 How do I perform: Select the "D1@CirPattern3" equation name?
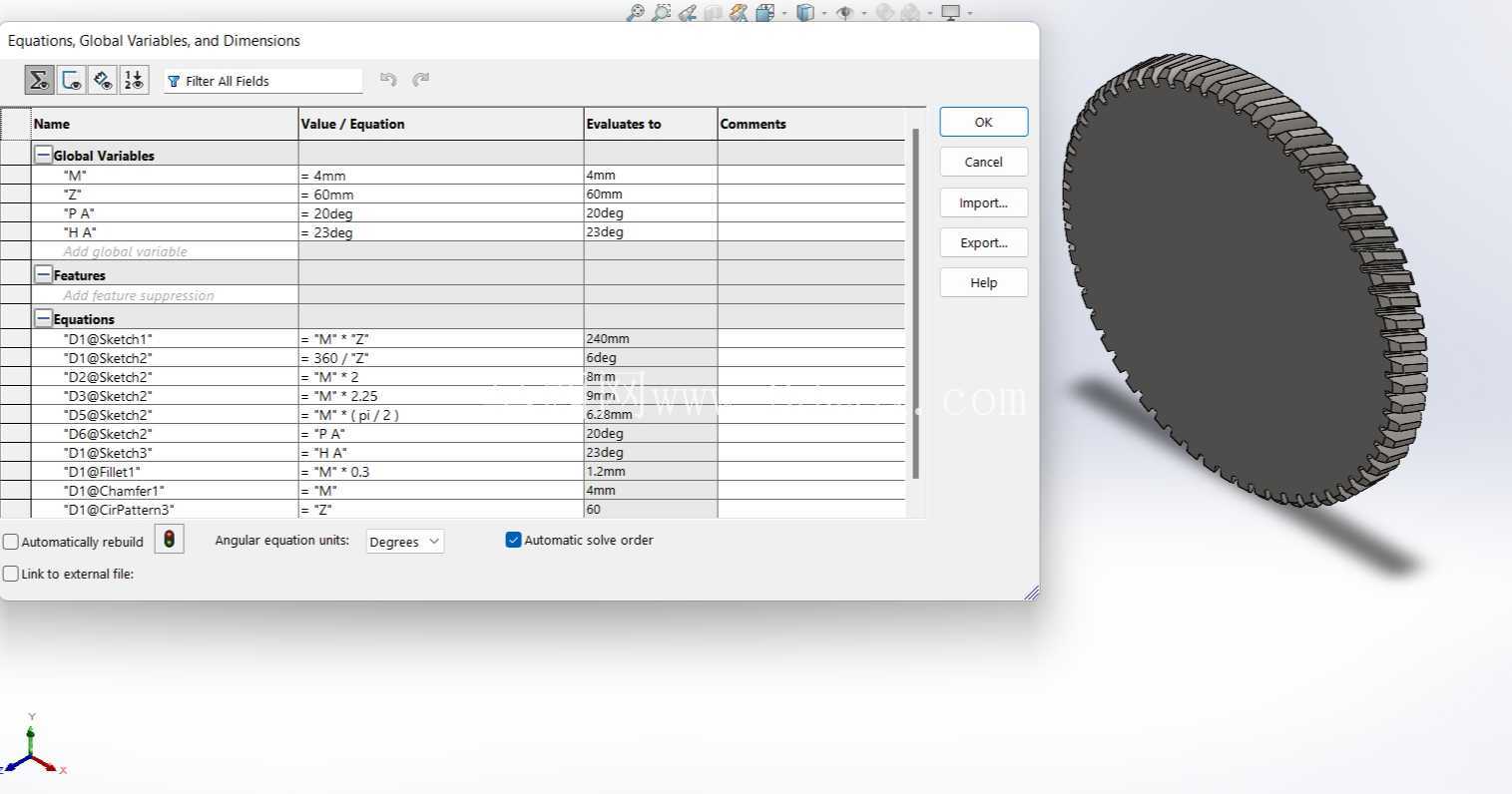(x=119, y=510)
